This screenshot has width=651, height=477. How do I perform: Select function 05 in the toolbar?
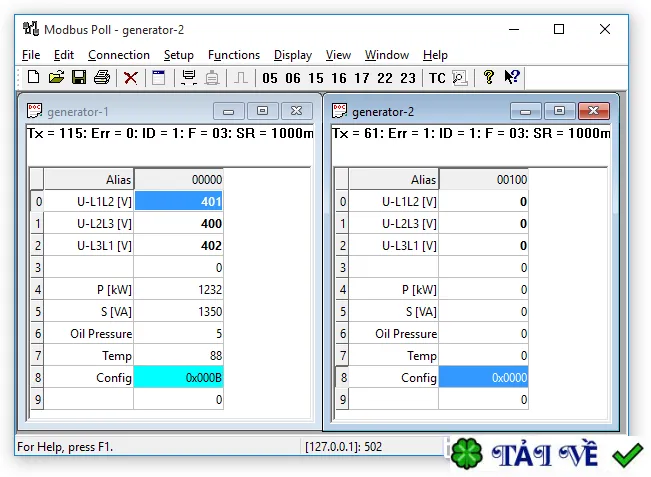click(x=270, y=78)
